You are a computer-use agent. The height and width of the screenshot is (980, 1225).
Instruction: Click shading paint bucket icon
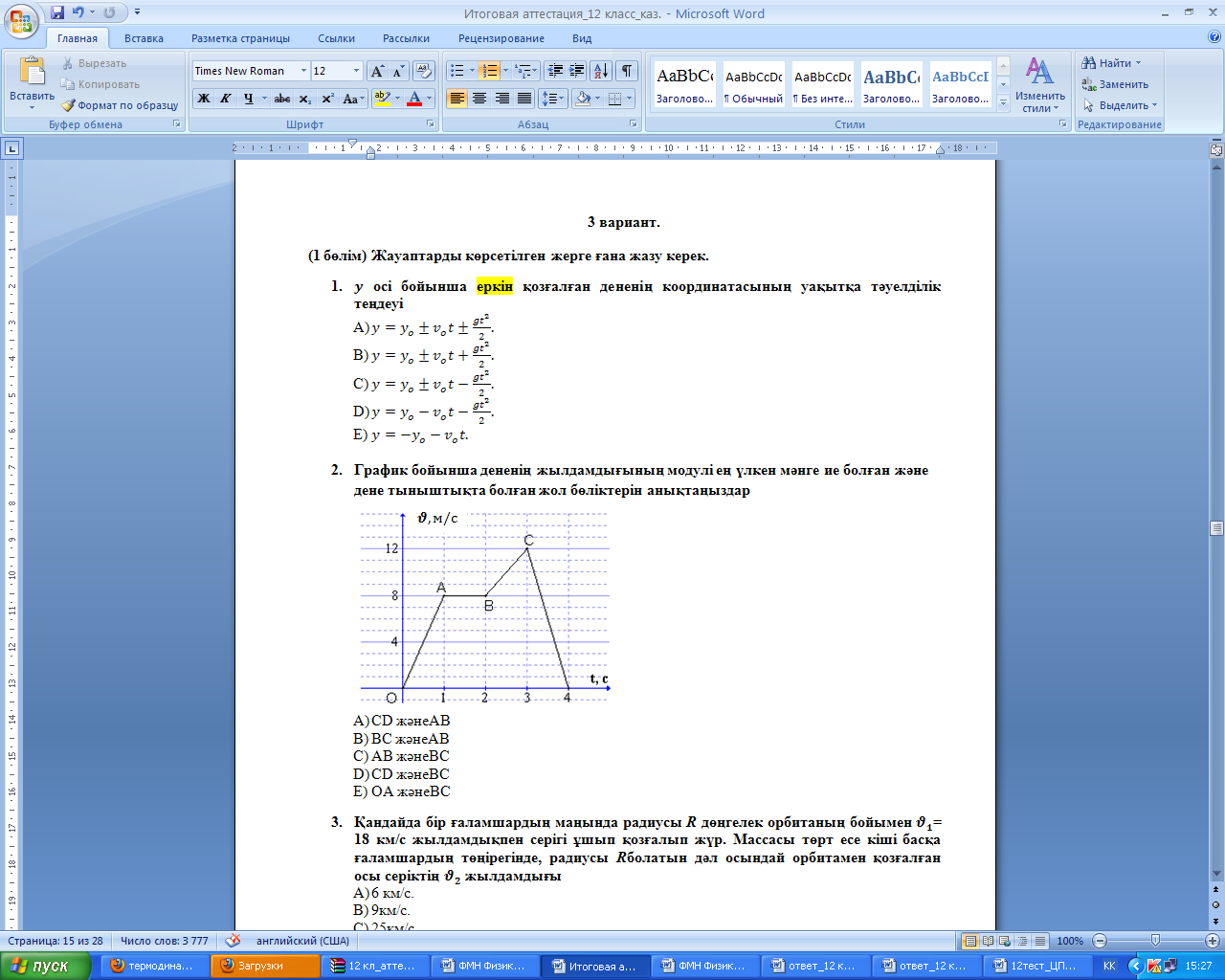582,99
